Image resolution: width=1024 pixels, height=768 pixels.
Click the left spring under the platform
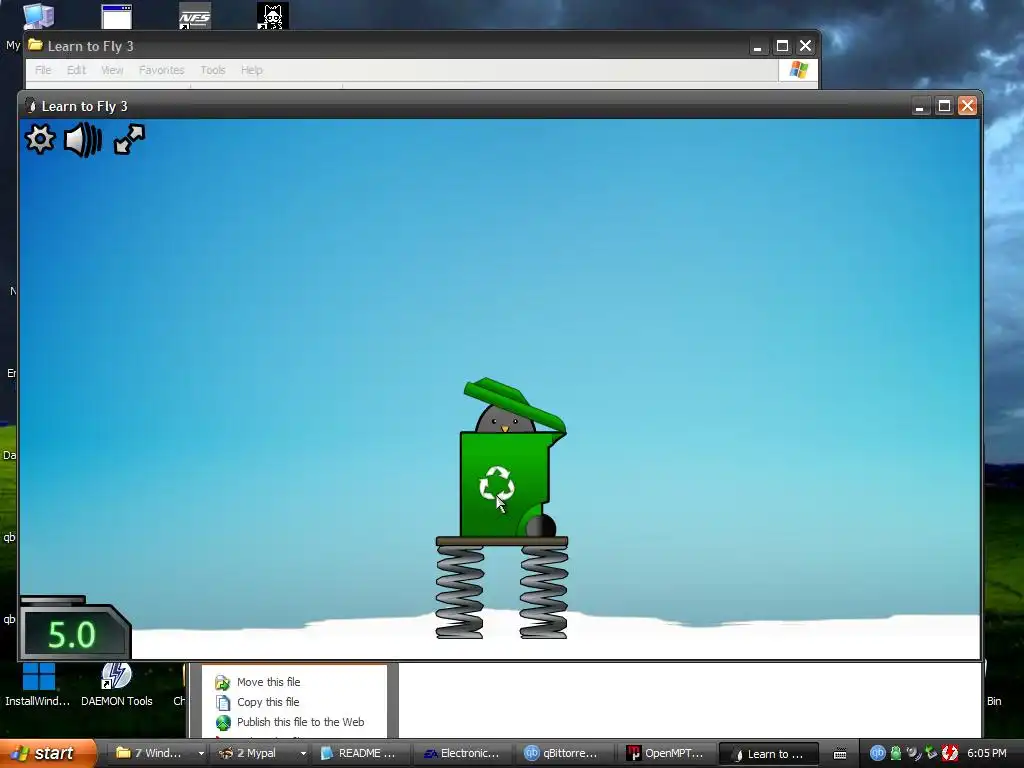[460, 592]
